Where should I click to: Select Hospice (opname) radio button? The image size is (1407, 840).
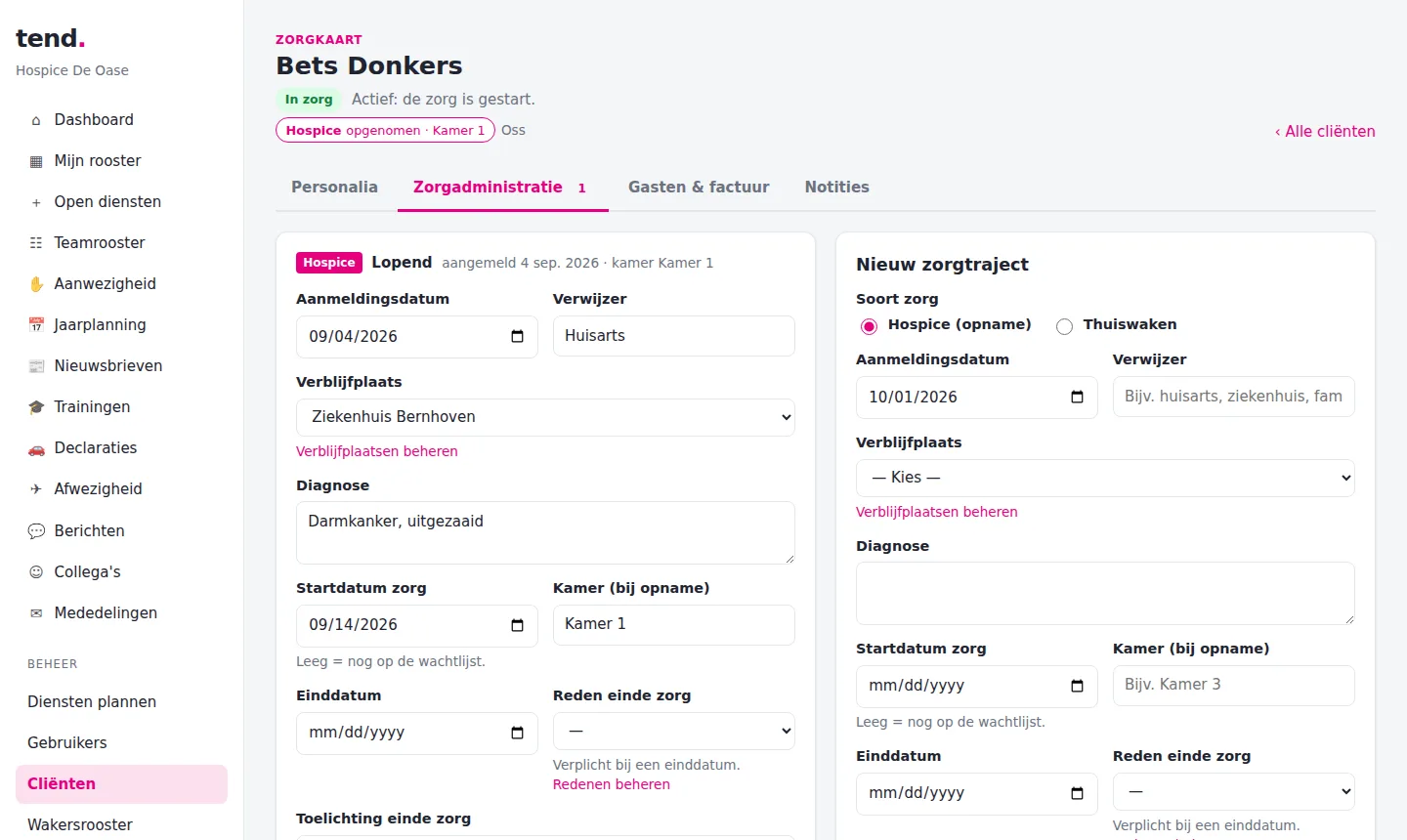coord(869,326)
